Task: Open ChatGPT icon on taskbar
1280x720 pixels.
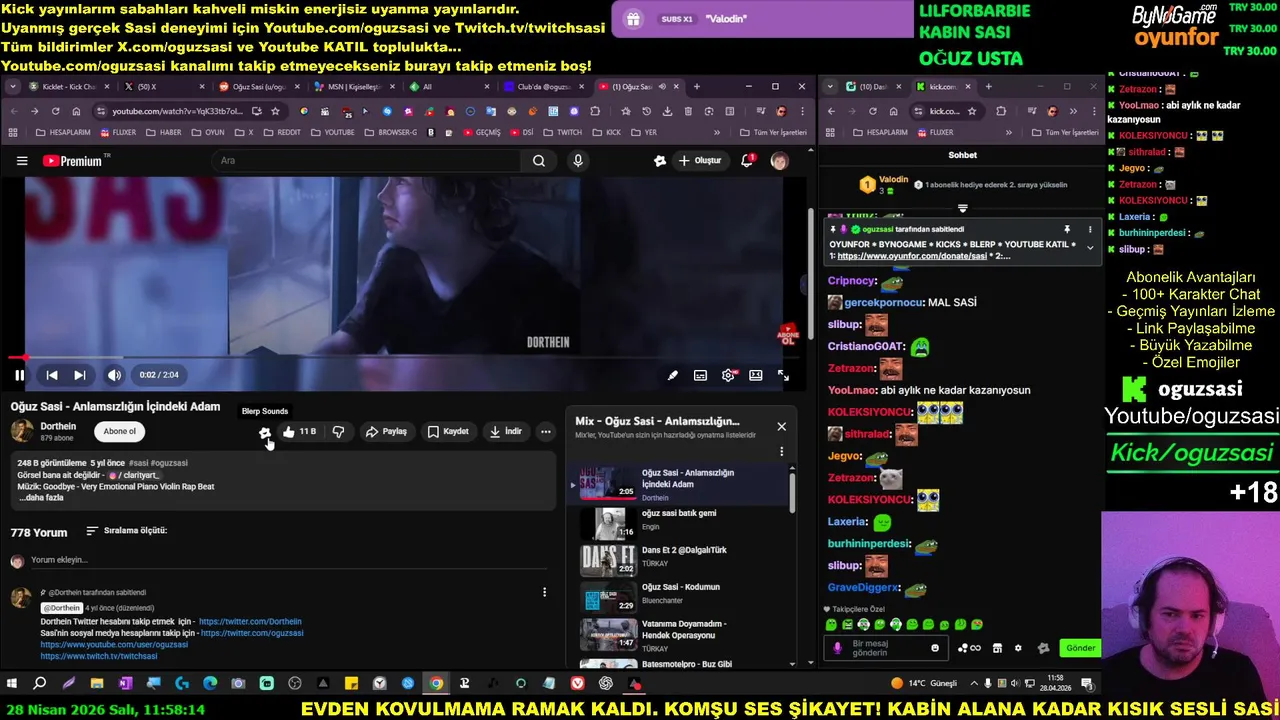Action: pos(606,684)
